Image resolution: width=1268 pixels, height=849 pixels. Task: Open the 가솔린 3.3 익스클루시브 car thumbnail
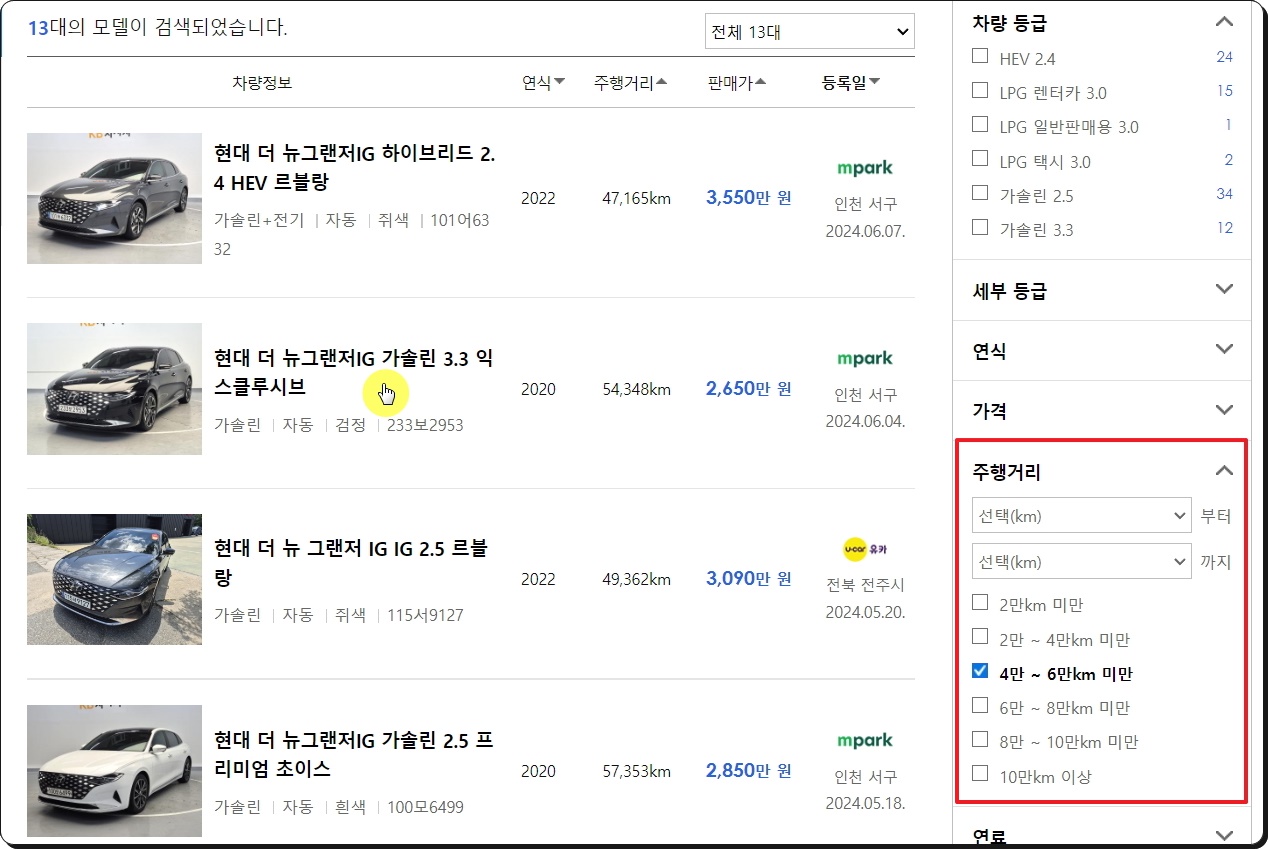pyautogui.click(x=114, y=389)
